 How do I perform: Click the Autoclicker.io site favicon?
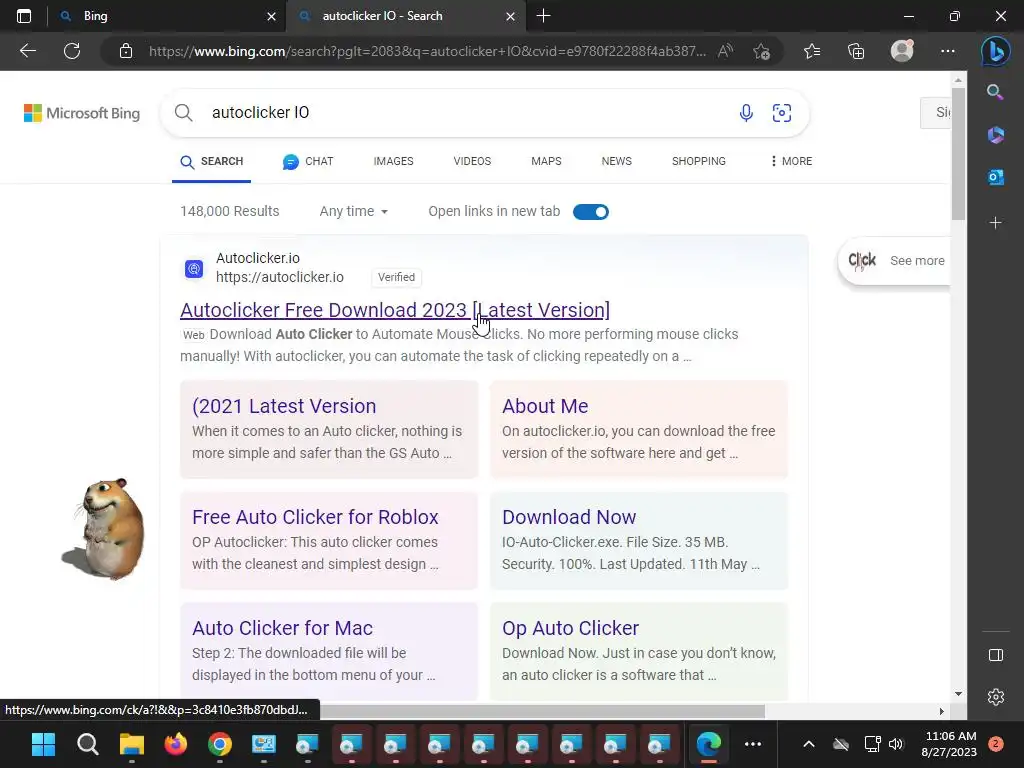coord(194,268)
